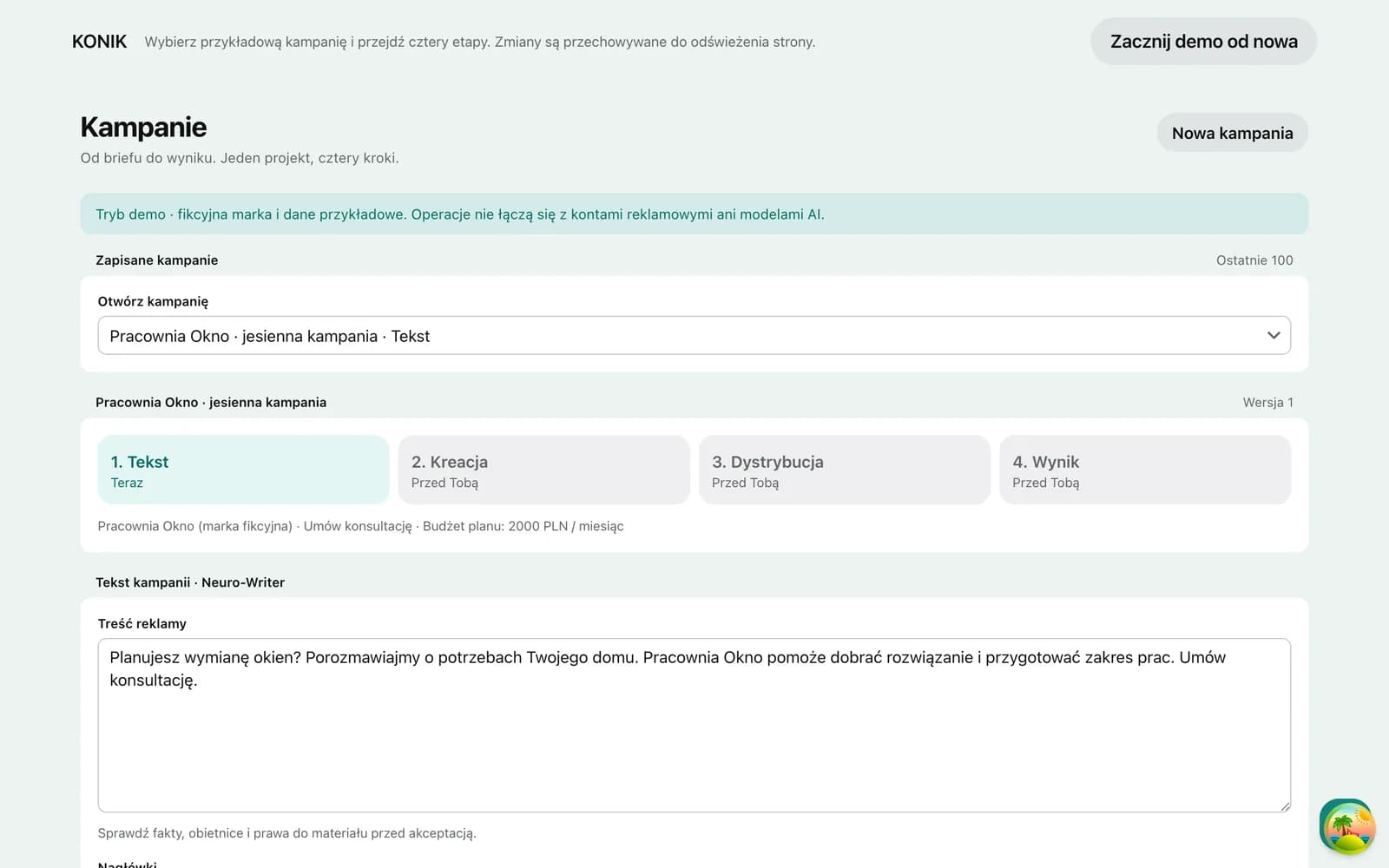Create a Nowa kampania
This screenshot has height=868, width=1389.
coord(1232,133)
